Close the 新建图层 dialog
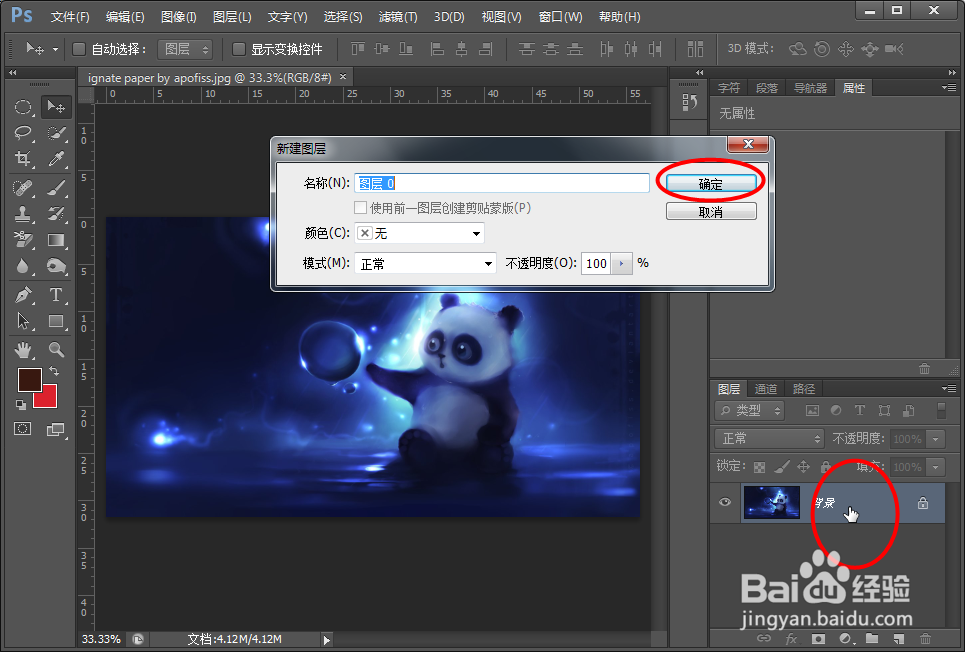The height and width of the screenshot is (652, 965). click(x=748, y=144)
